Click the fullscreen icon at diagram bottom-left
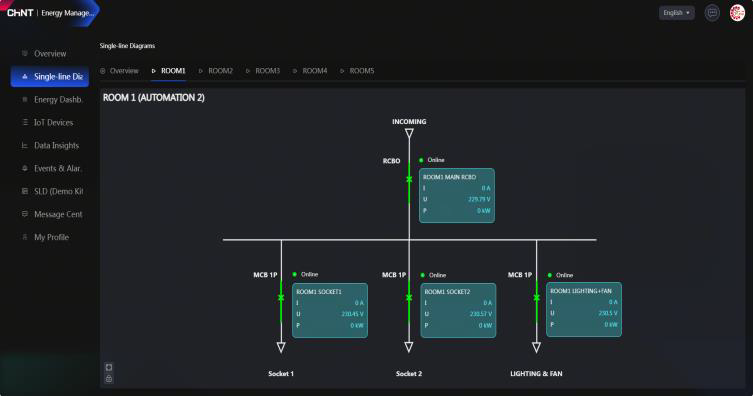Screen dimensions: 753x396 pyautogui.click(x=109, y=367)
